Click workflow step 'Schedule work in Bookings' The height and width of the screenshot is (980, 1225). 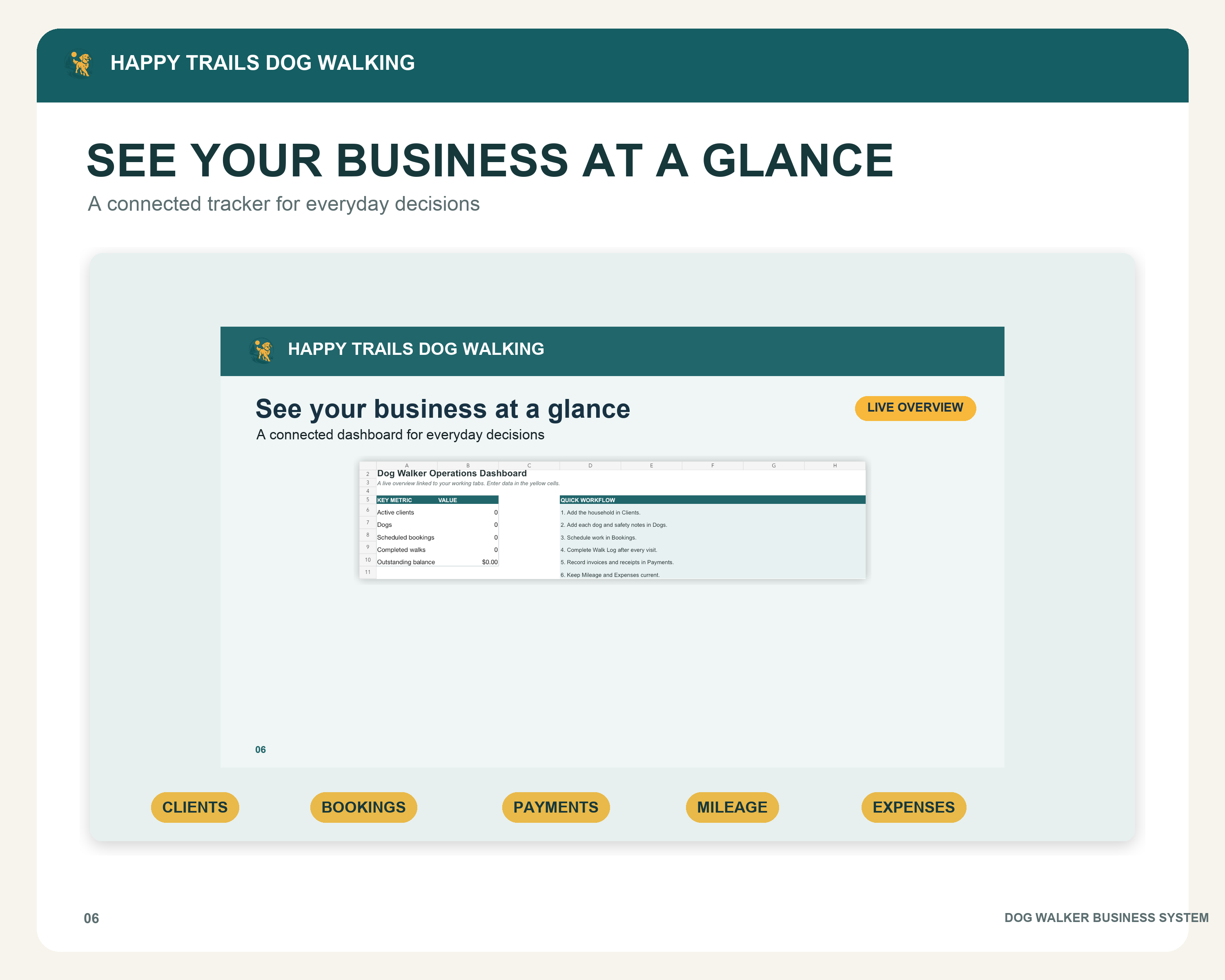coord(598,537)
